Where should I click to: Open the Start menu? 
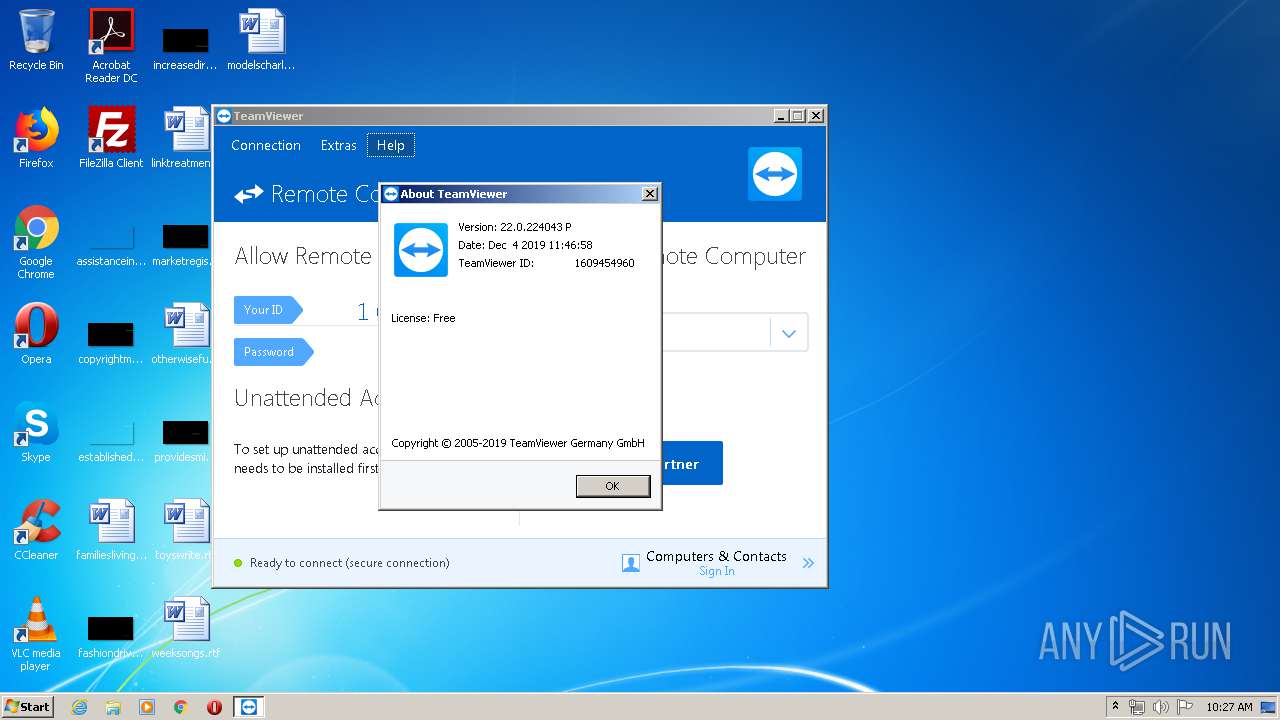[x=28, y=706]
